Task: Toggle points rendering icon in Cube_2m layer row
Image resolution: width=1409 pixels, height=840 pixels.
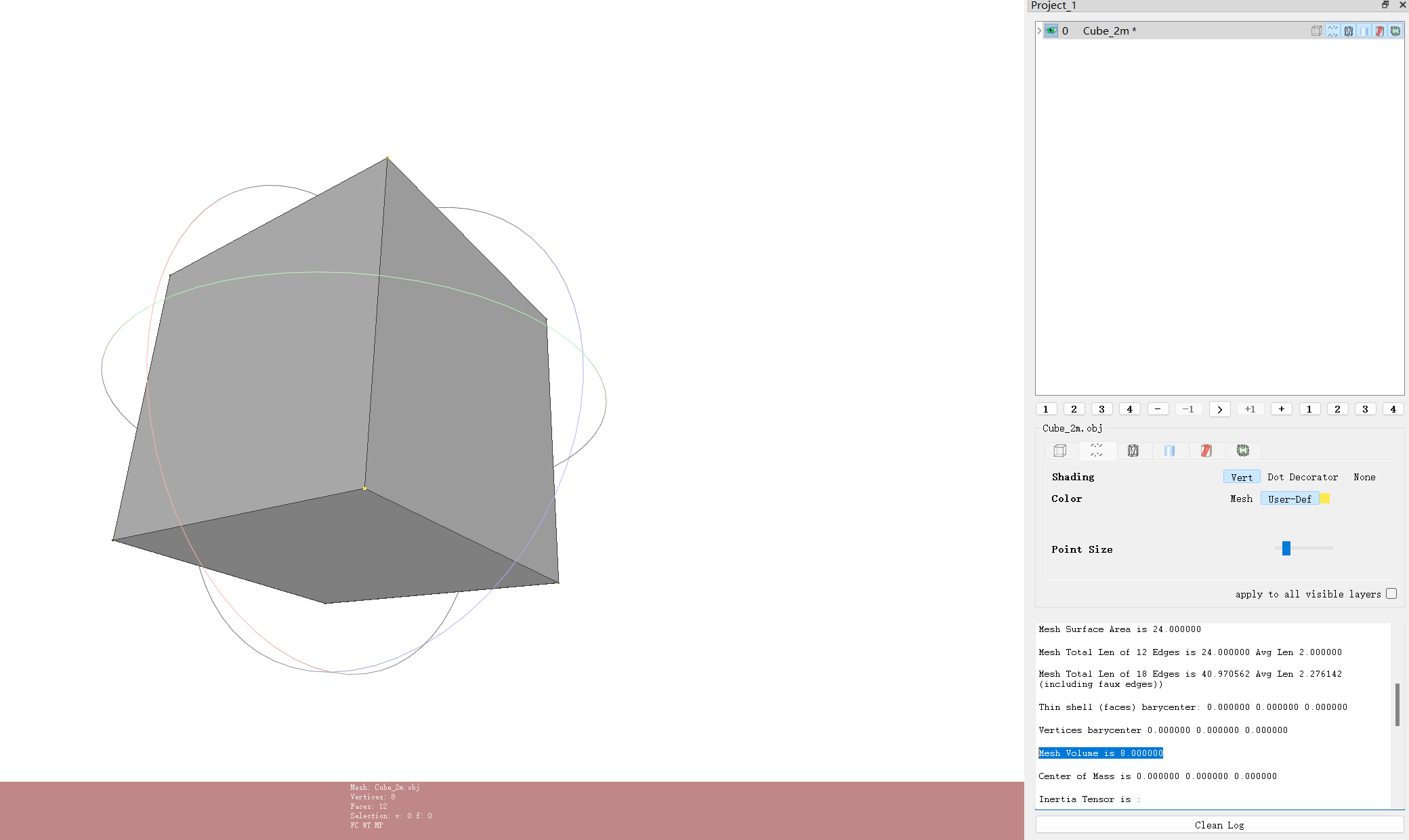Action: click(1332, 30)
